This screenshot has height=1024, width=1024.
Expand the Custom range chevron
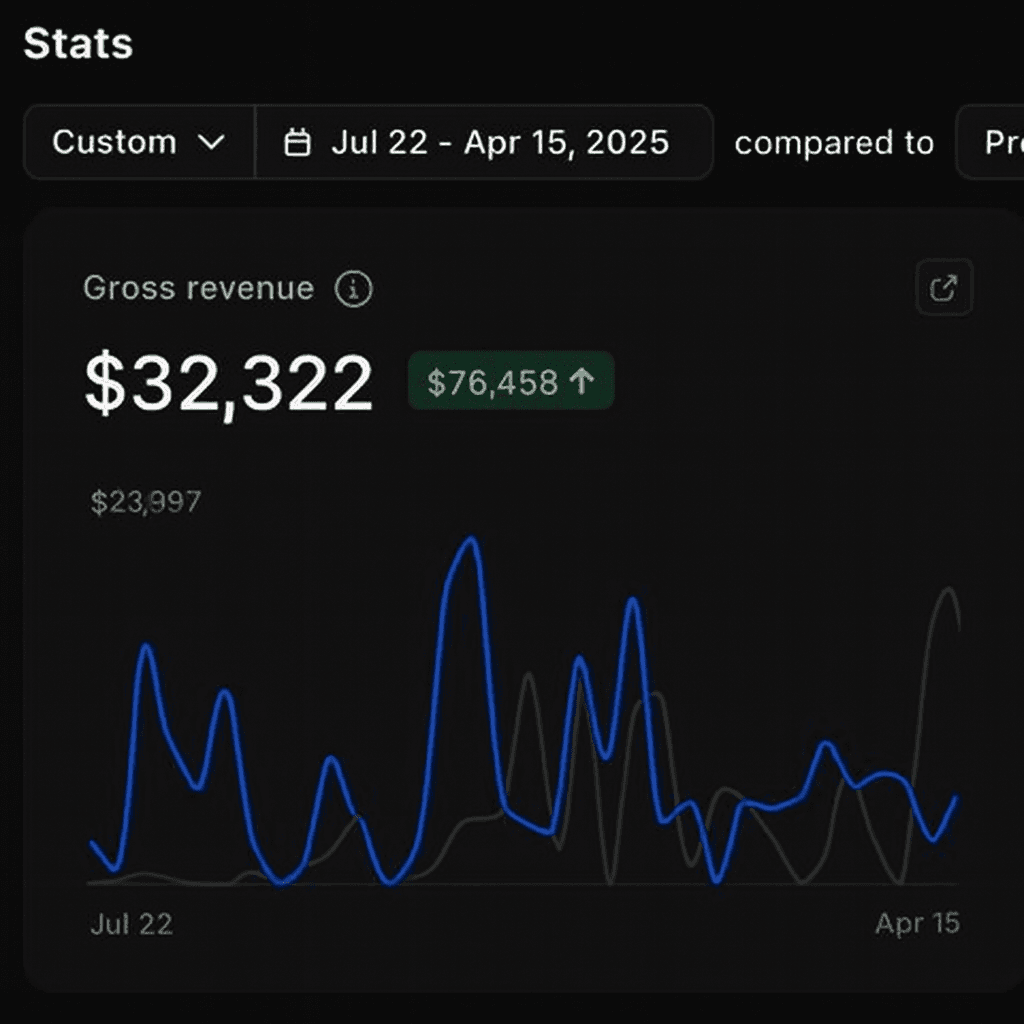(x=211, y=143)
